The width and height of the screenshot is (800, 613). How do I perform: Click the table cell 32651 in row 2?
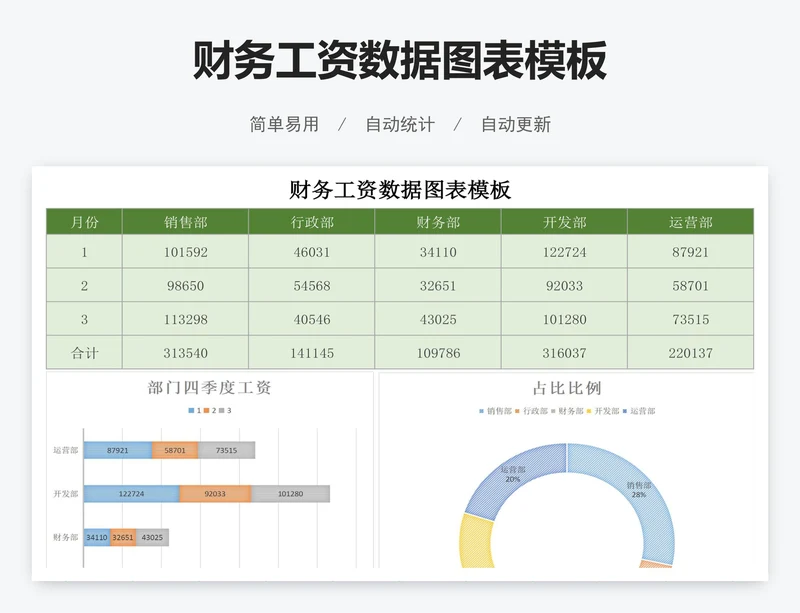(x=438, y=285)
